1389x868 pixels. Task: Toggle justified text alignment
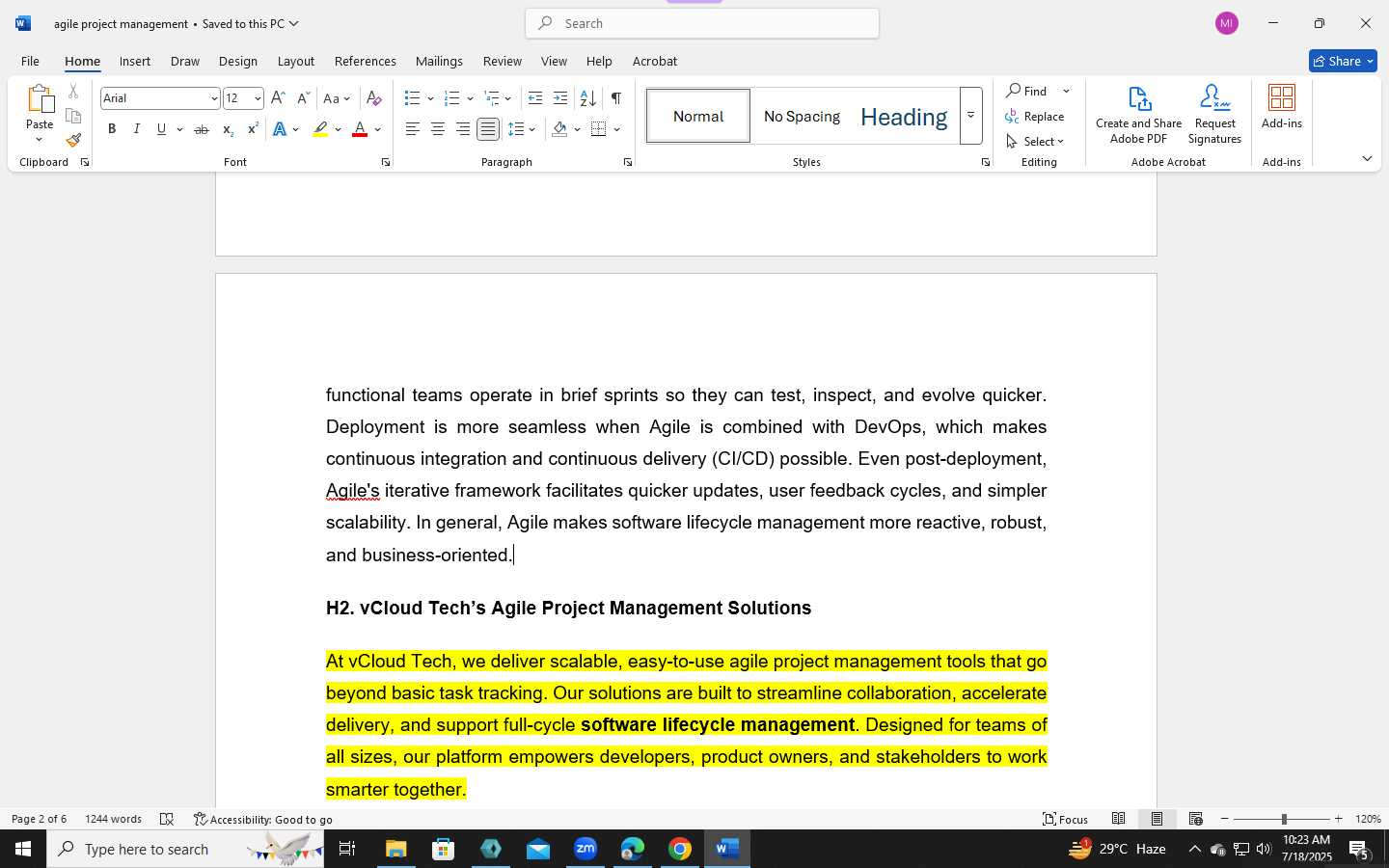click(488, 129)
